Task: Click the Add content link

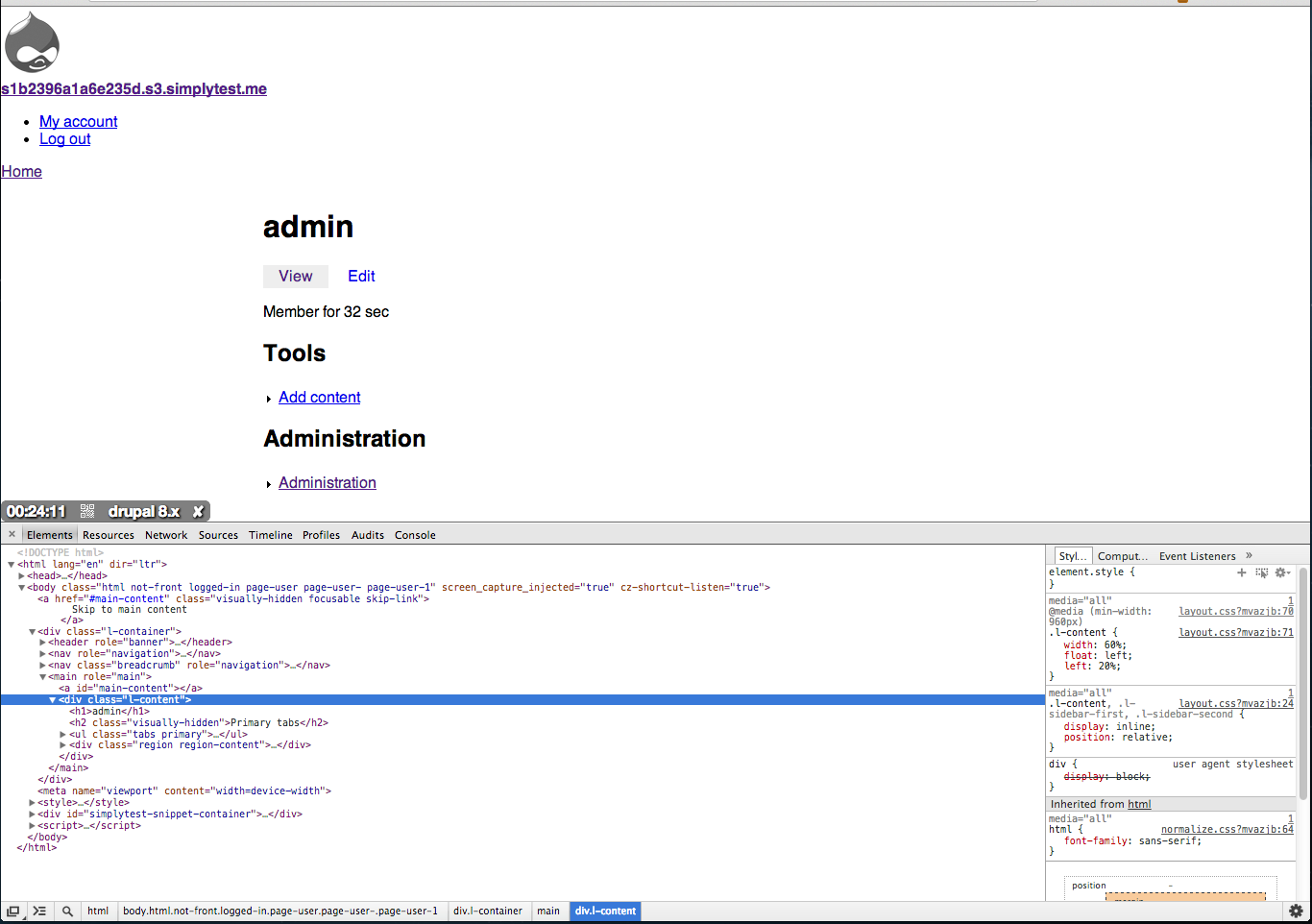Action: [320, 397]
